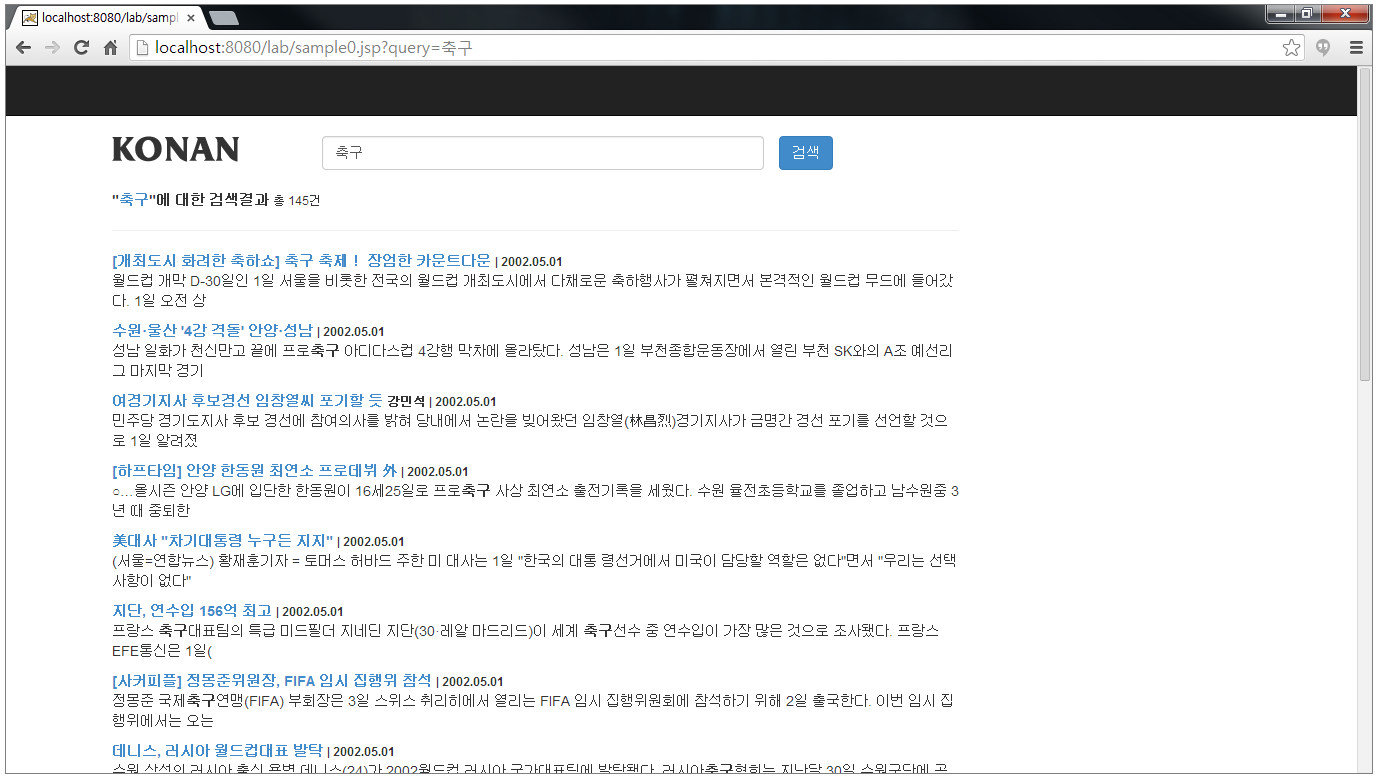Select the localhost:8080/lab/sample tab
Viewport: 1376px width, 777px height.
pos(108,17)
